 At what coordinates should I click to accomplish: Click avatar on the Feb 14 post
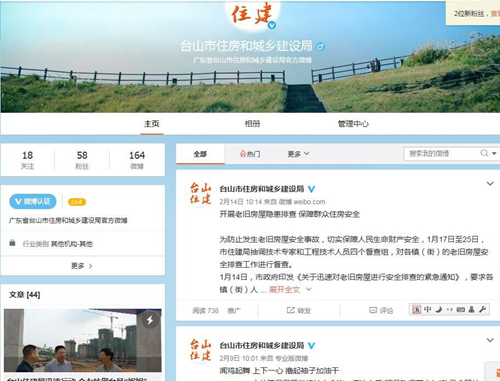point(201,193)
